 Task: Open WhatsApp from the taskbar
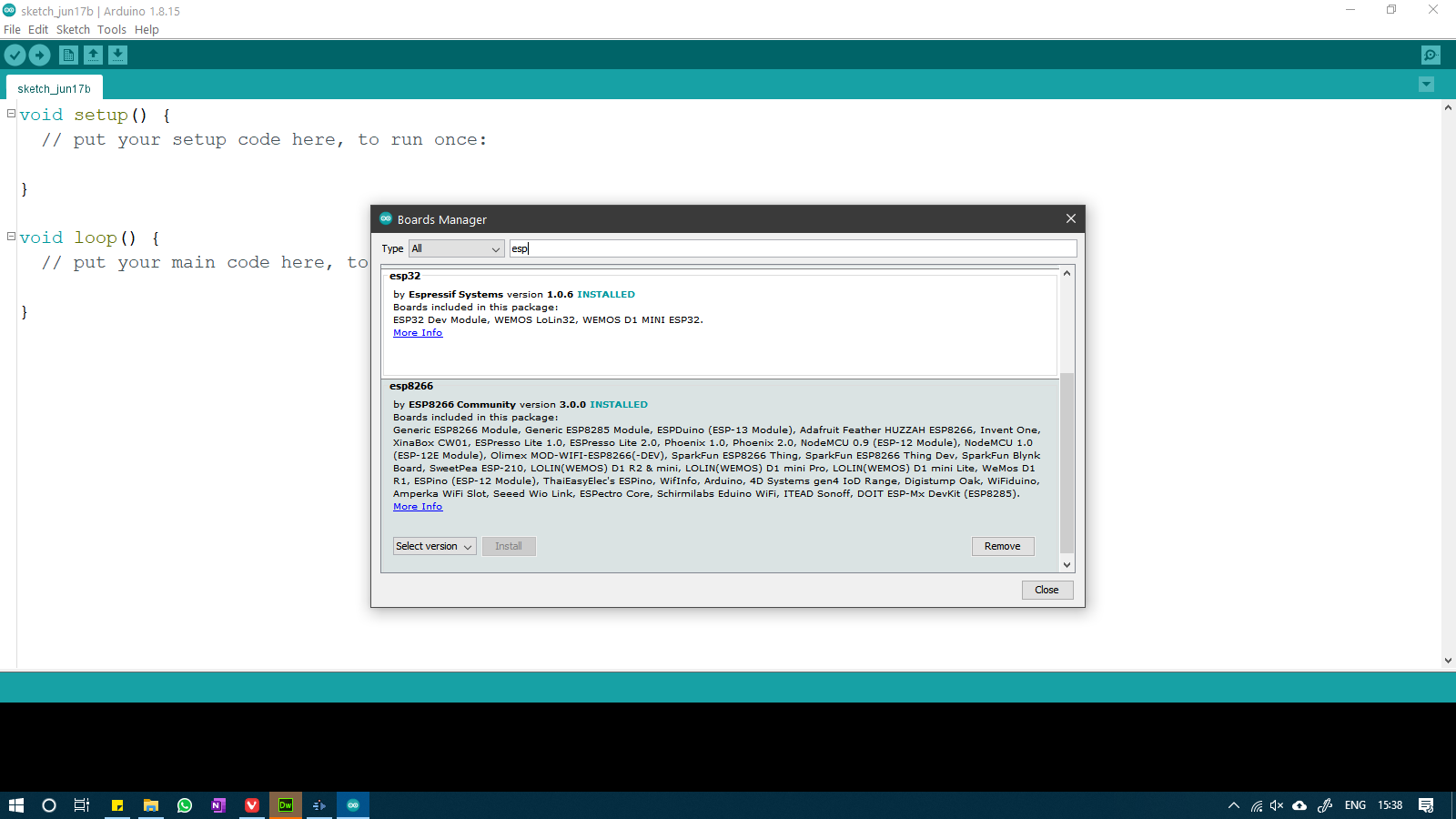pyautogui.click(x=185, y=805)
